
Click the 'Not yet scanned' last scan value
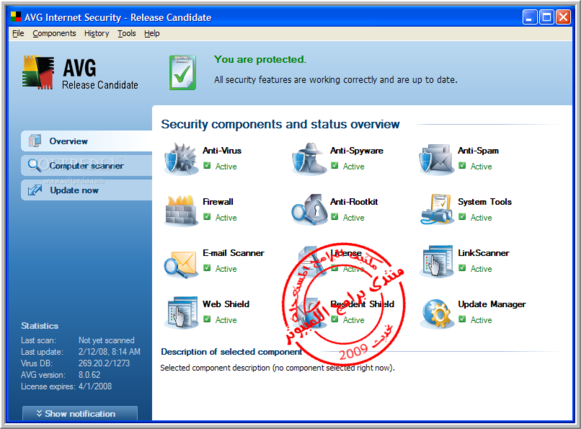[x=106, y=340]
